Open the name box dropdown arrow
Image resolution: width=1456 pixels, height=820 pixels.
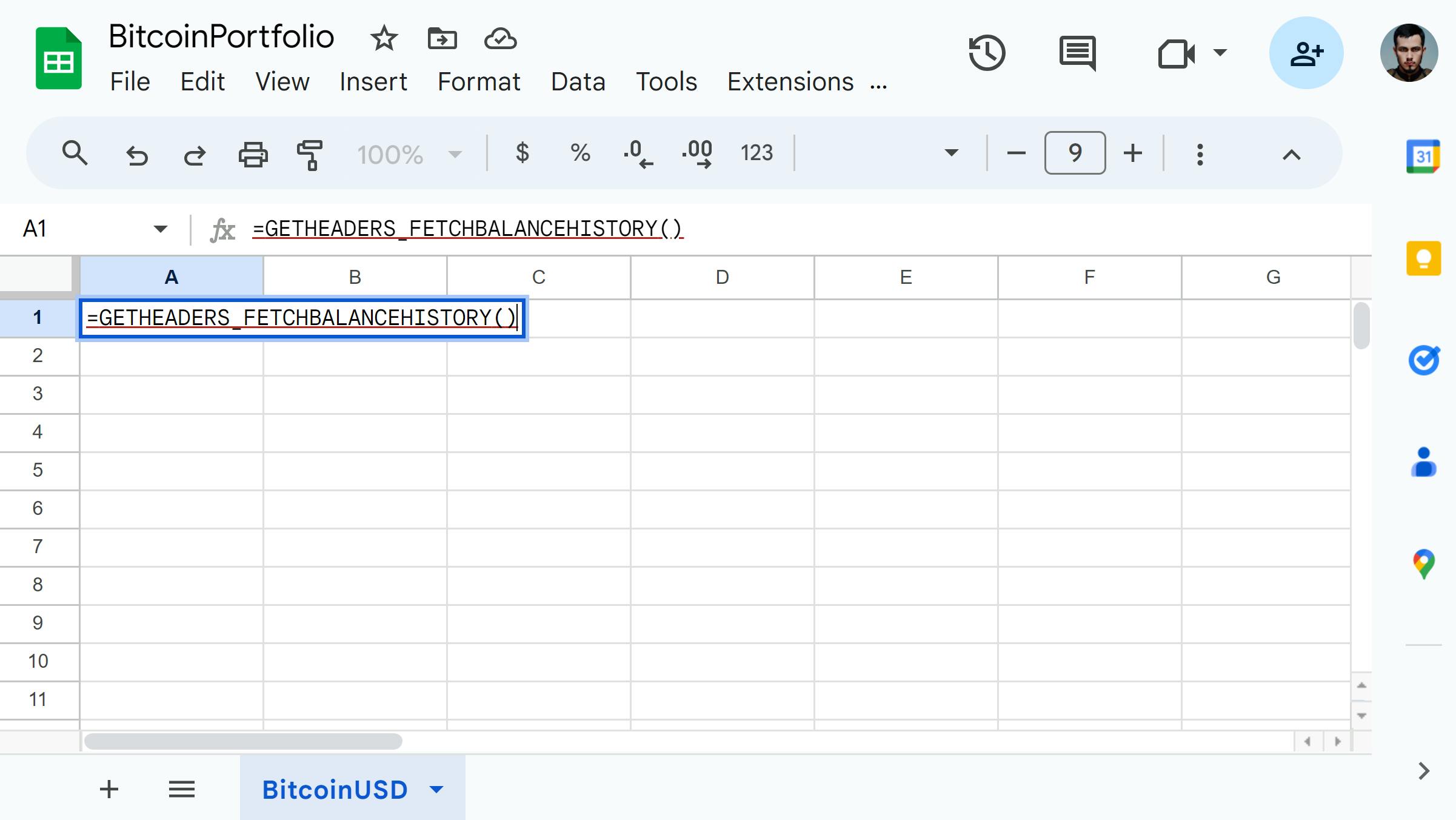(160, 229)
